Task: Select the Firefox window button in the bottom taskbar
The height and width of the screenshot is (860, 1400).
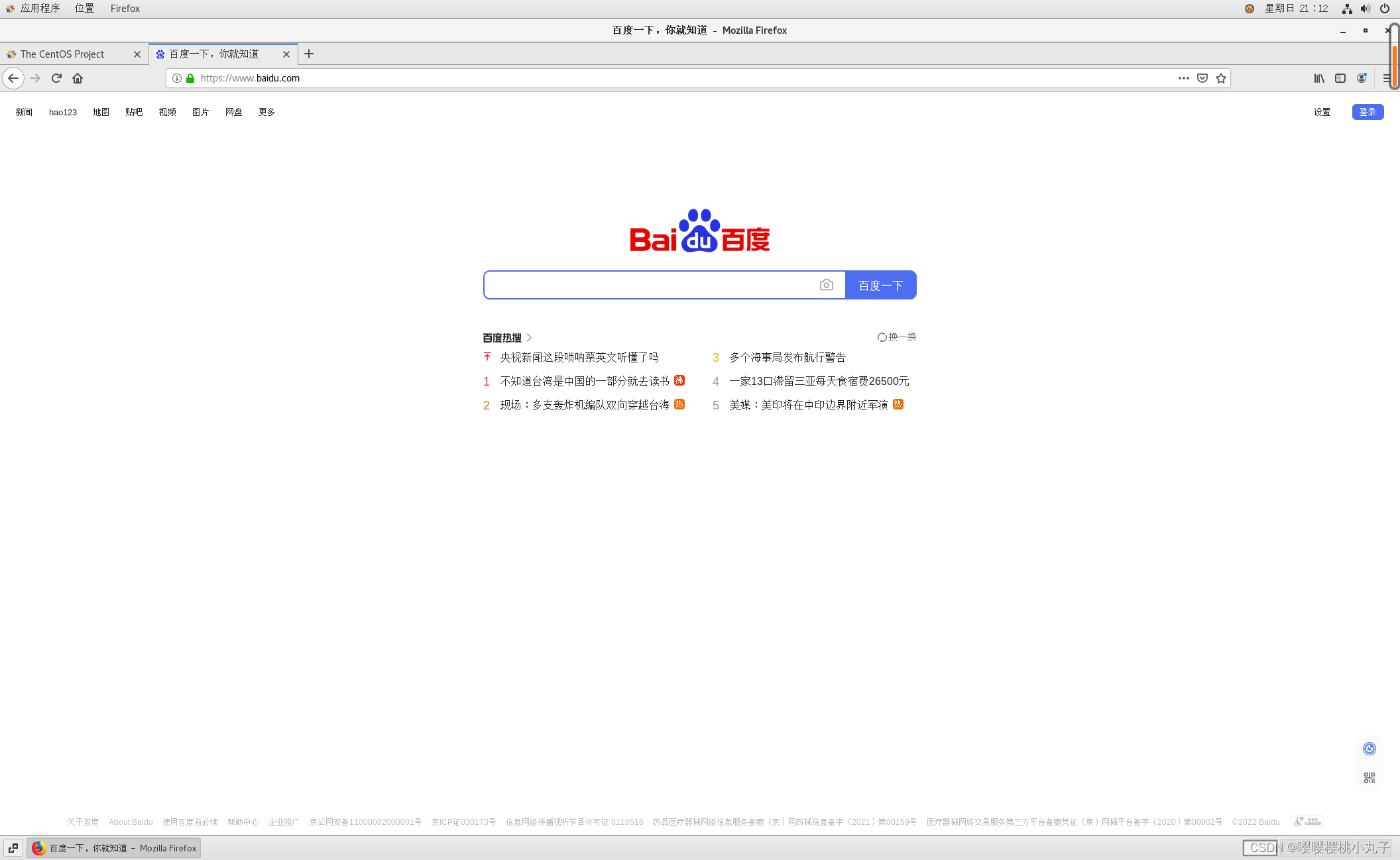Action: tap(114, 848)
